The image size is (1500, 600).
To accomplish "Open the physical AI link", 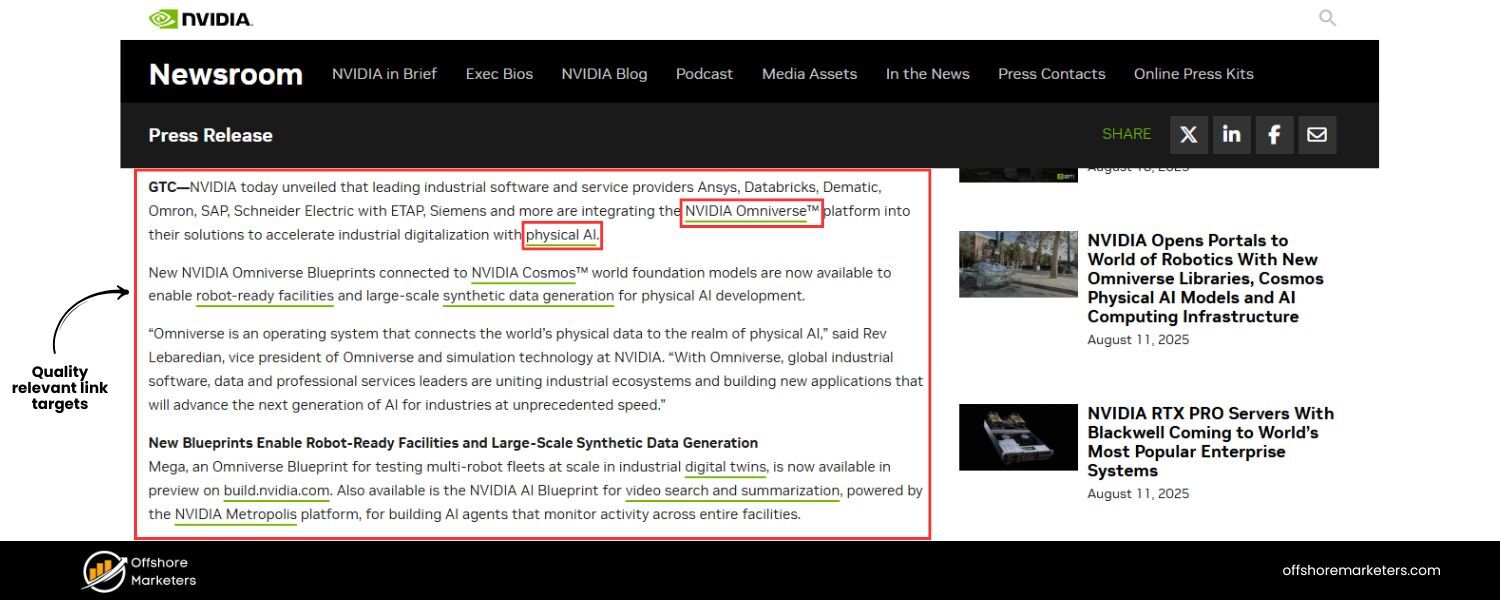I will point(562,235).
